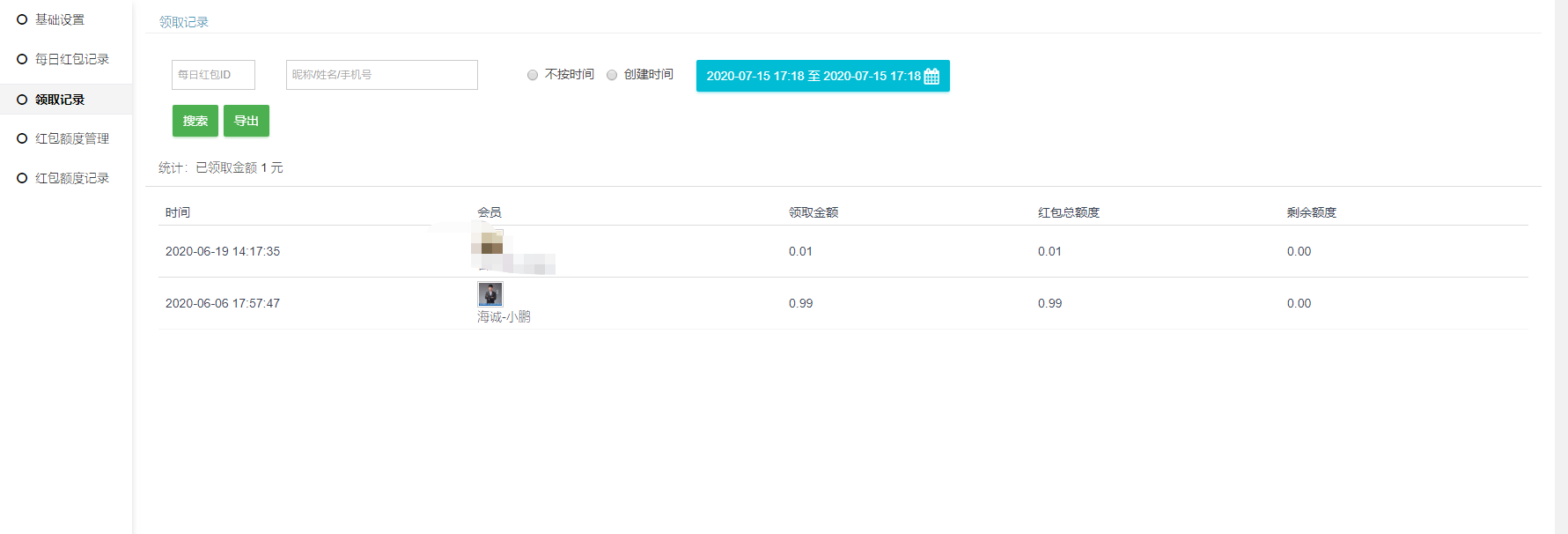Focus the 每日红包ID input field

tap(213, 75)
